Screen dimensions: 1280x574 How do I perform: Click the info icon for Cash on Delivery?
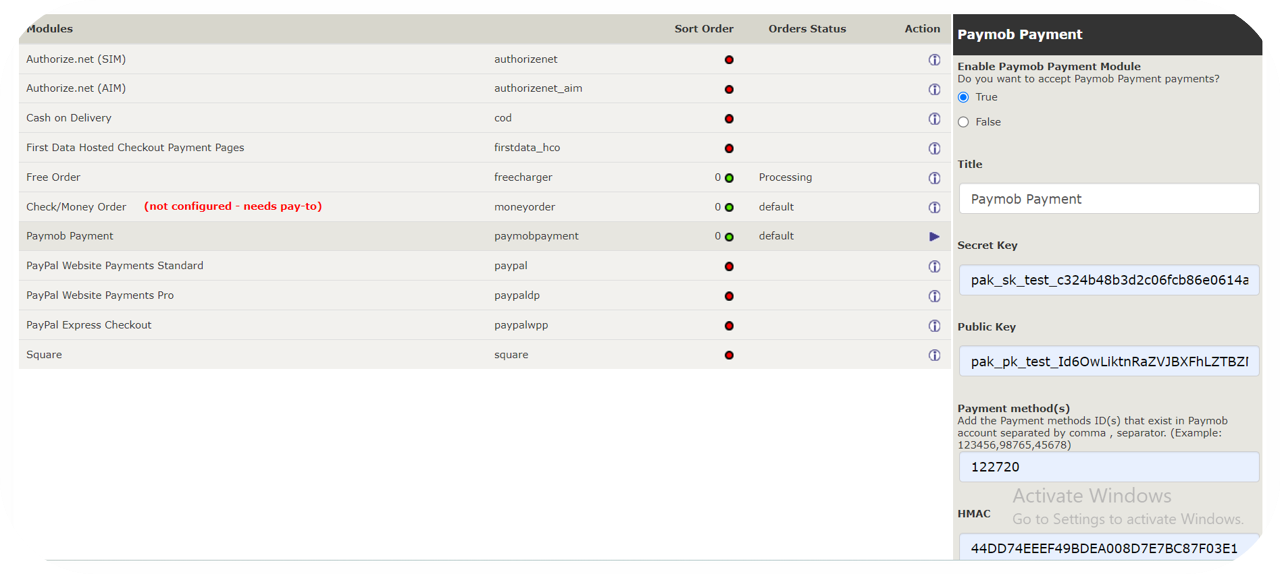click(x=934, y=118)
